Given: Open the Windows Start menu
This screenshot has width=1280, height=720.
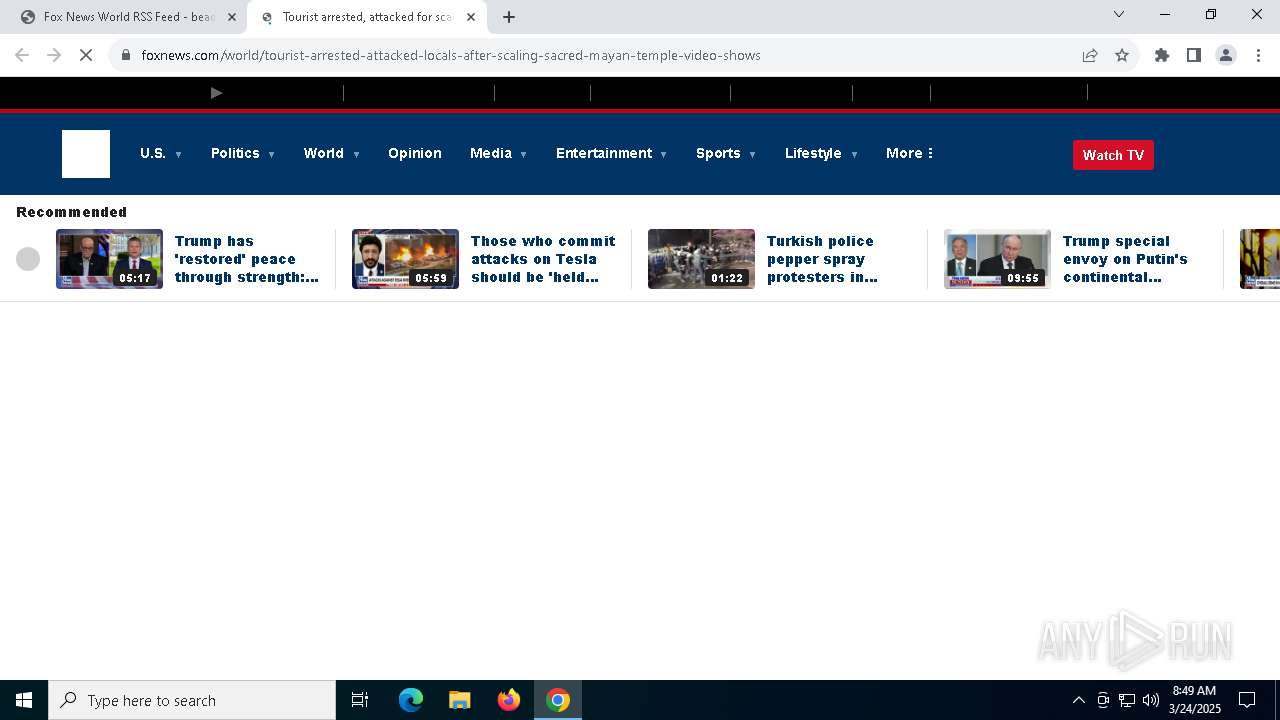Looking at the screenshot, I should [x=24, y=700].
